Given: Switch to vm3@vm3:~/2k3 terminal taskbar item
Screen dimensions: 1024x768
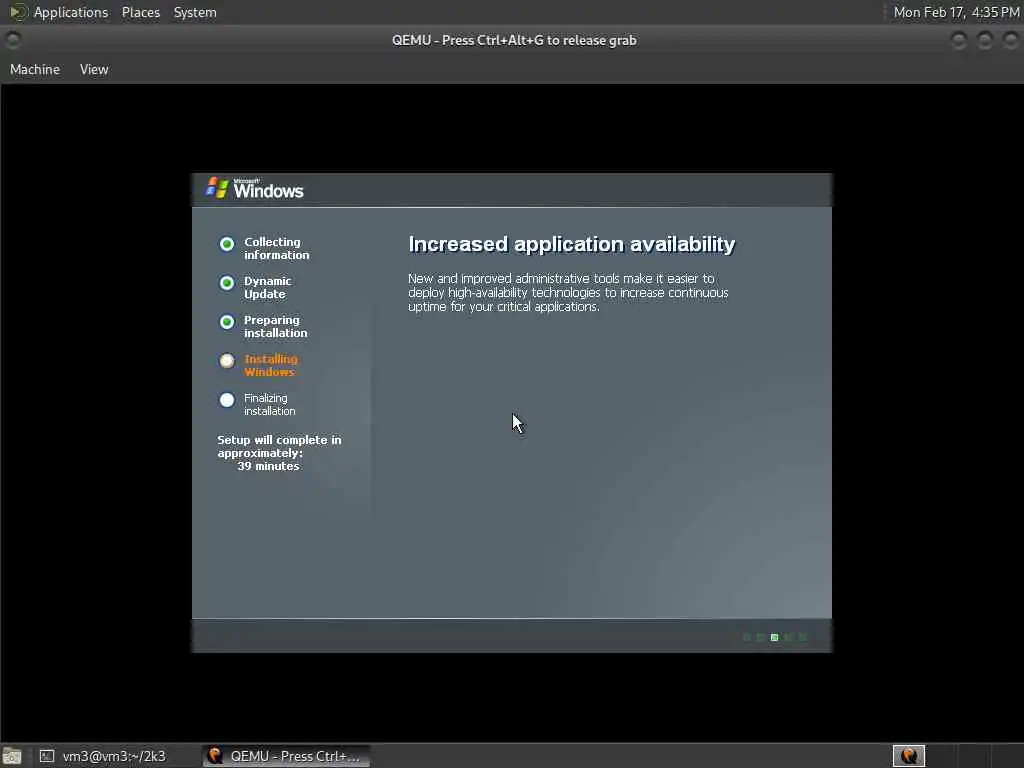Looking at the screenshot, I should (103, 756).
